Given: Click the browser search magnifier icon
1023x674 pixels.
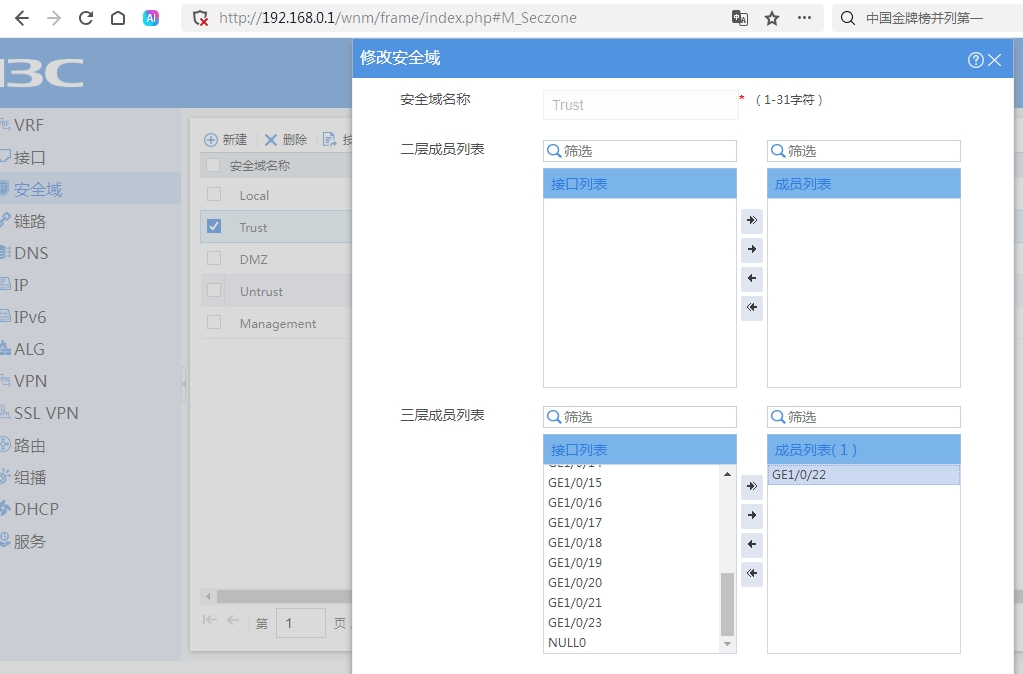Looking at the screenshot, I should pos(847,18).
